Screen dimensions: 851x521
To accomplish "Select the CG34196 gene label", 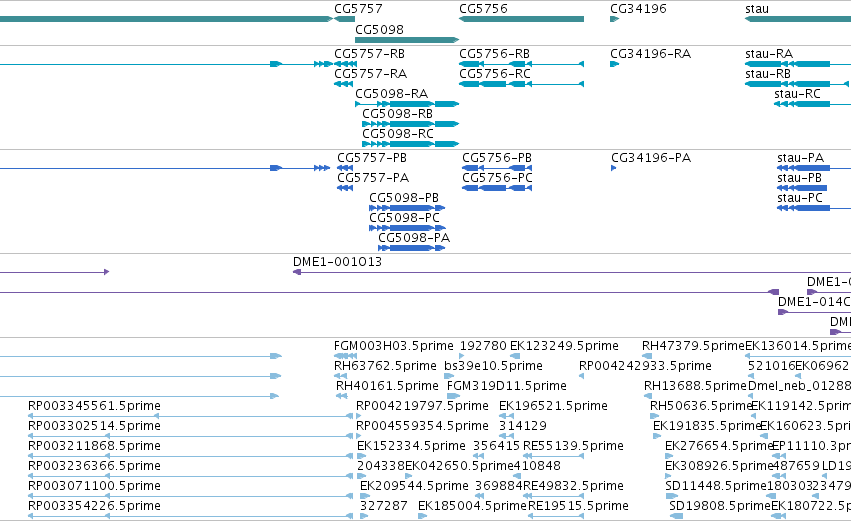I will [638, 9].
